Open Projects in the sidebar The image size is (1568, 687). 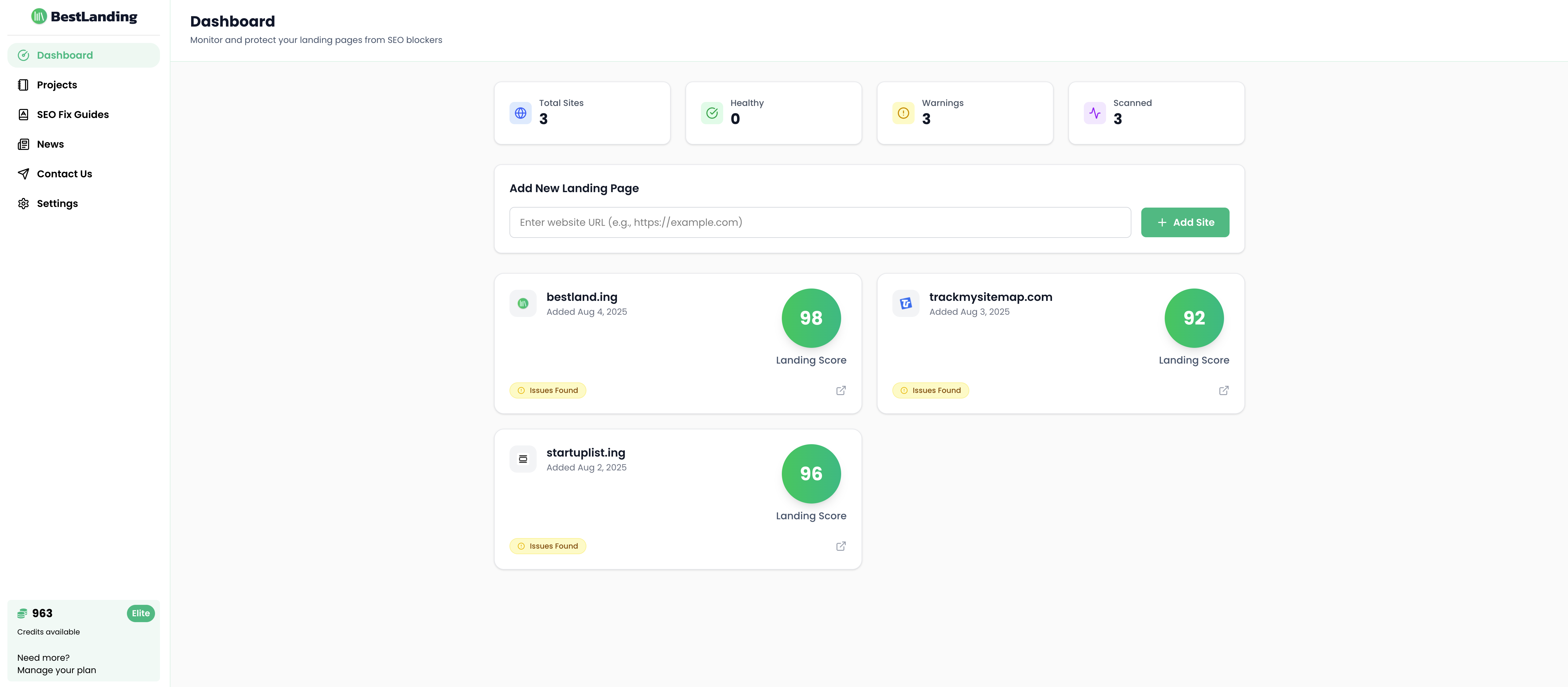coord(83,85)
